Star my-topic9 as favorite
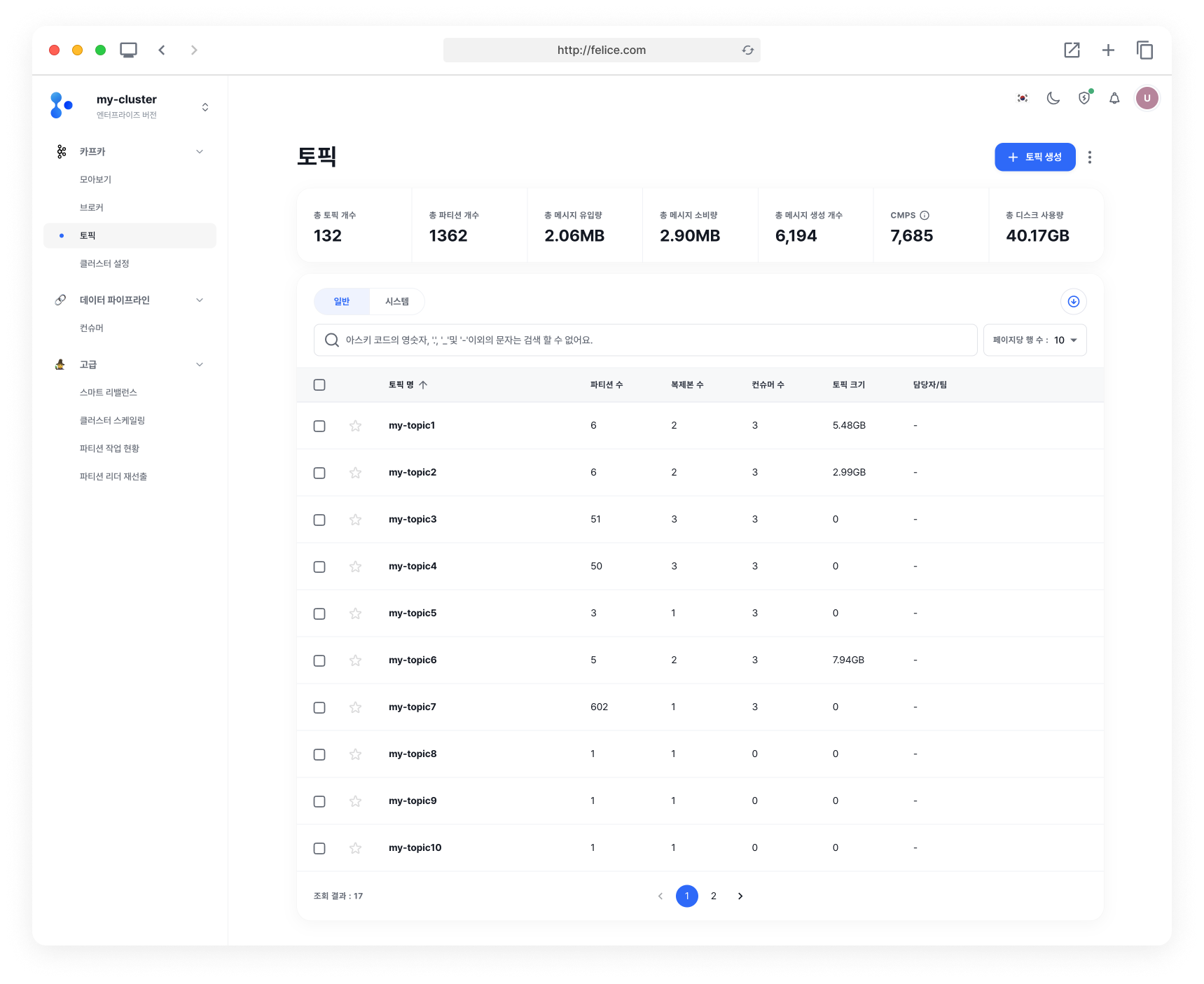 pyautogui.click(x=355, y=801)
